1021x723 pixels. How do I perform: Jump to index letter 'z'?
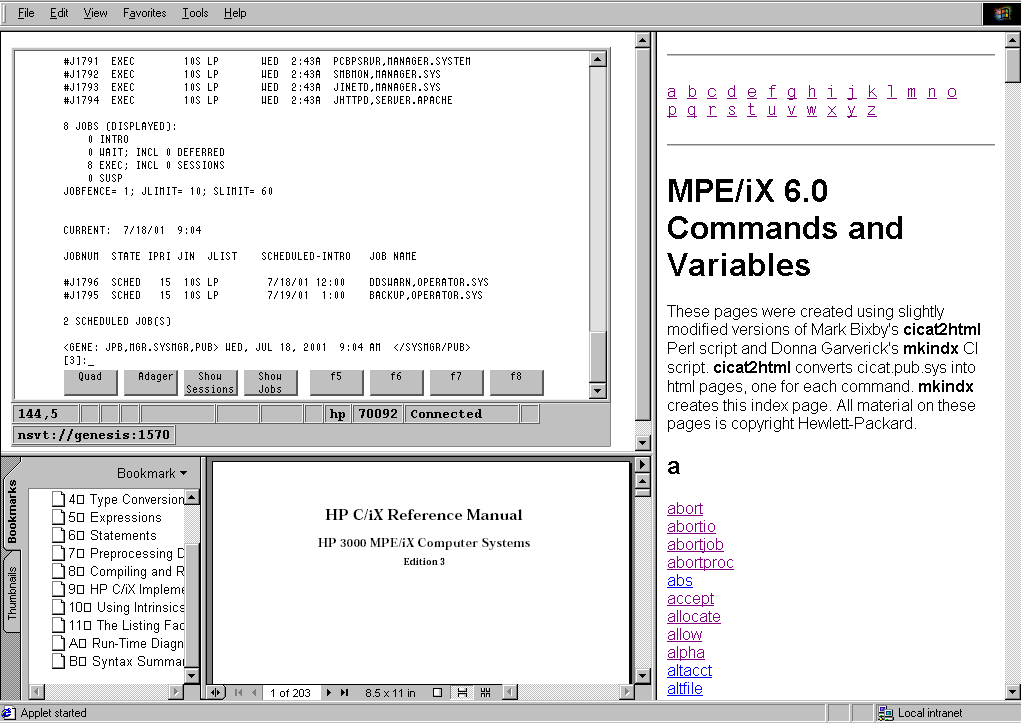click(x=871, y=110)
